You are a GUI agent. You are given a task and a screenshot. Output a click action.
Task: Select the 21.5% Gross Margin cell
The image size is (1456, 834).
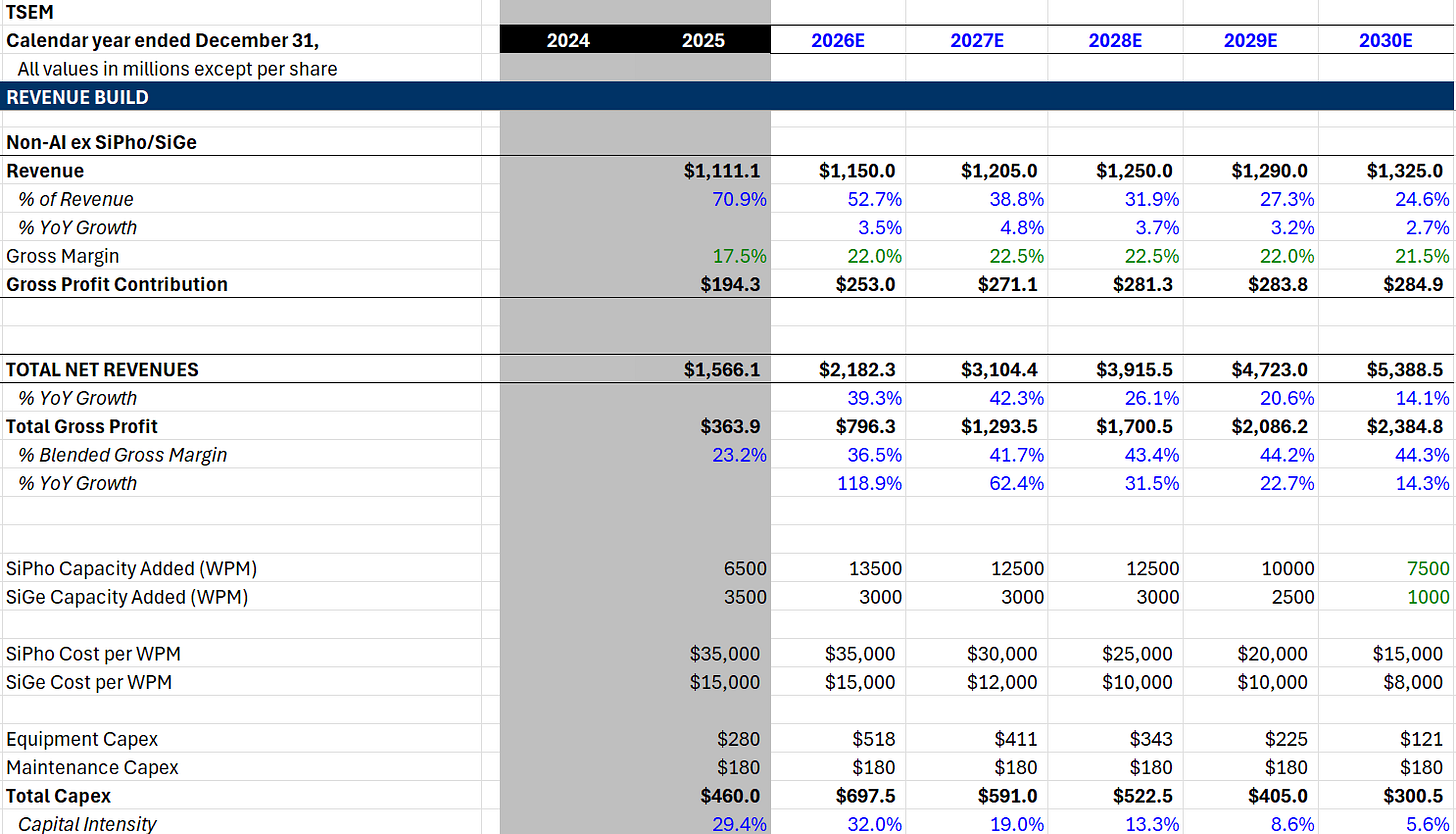(x=1423, y=256)
